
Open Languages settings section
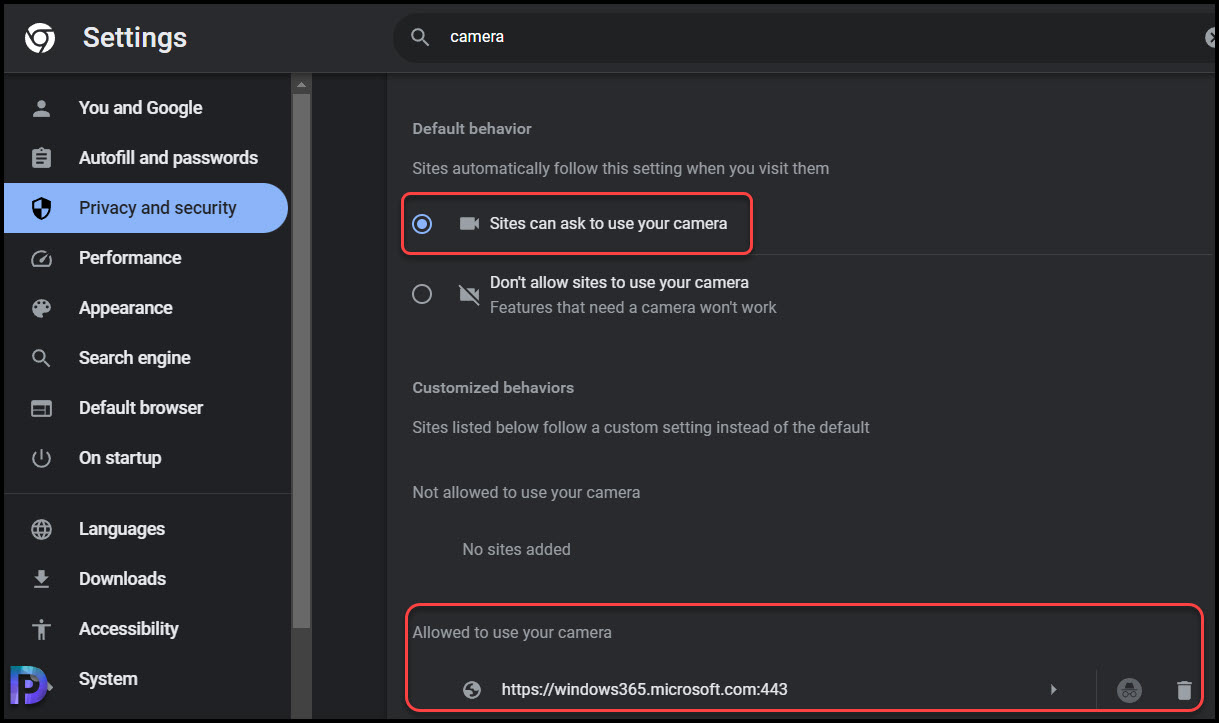[x=146, y=529]
